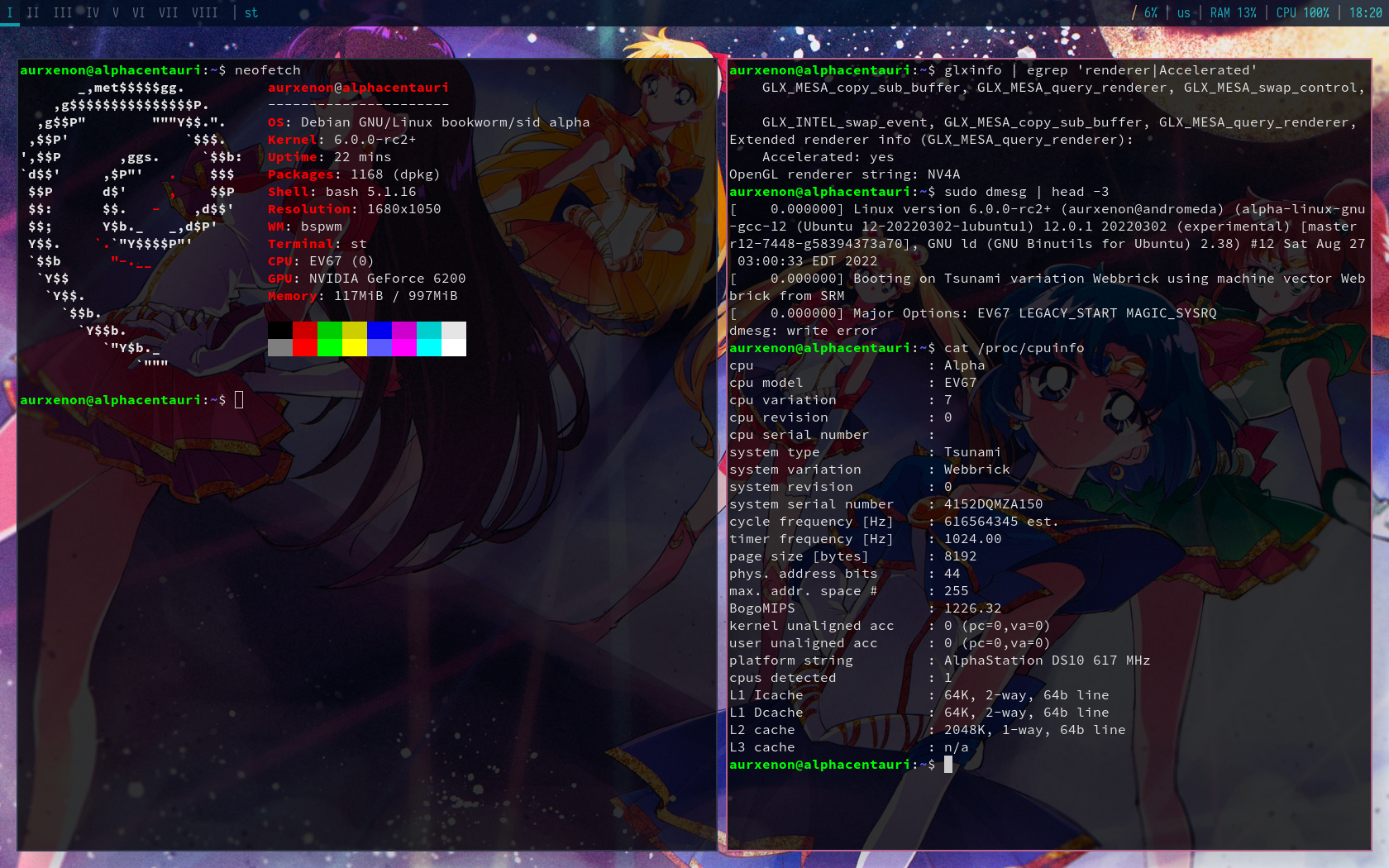This screenshot has height=868, width=1389.
Task: Click serial number '4152DQMZA150'
Action: click(x=994, y=504)
